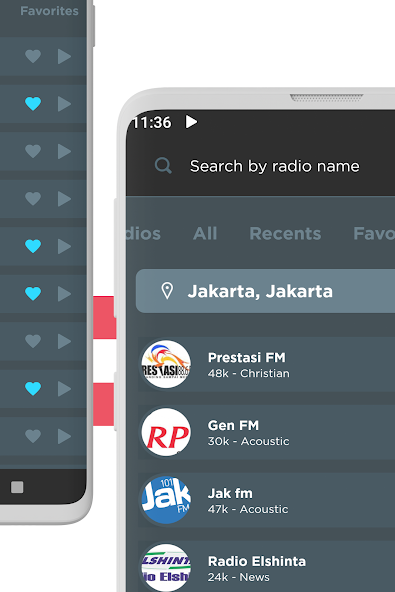
Task: Click the play indicator in the status bar
Action: click(191, 122)
